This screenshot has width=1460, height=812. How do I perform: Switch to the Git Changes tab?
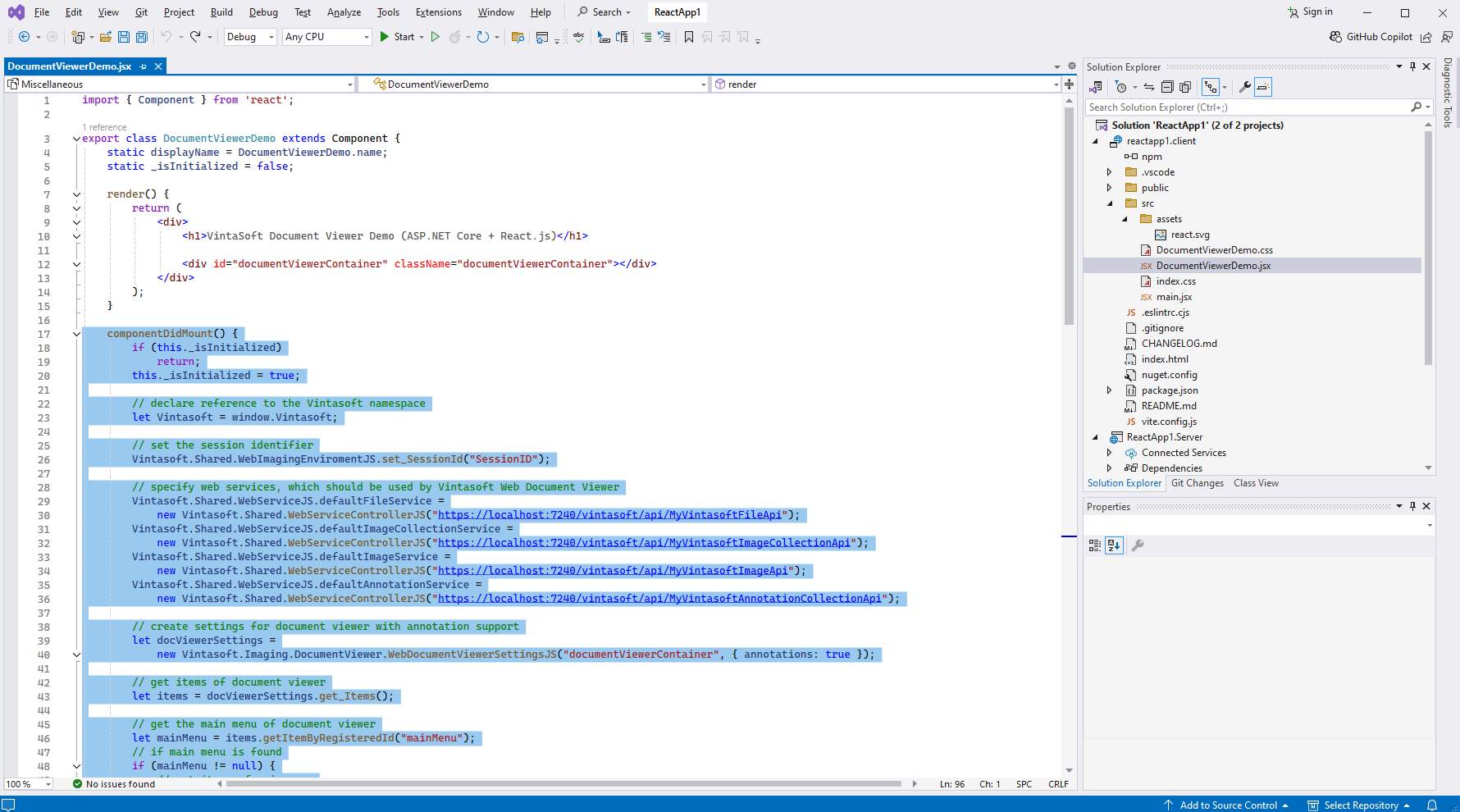(x=1197, y=483)
